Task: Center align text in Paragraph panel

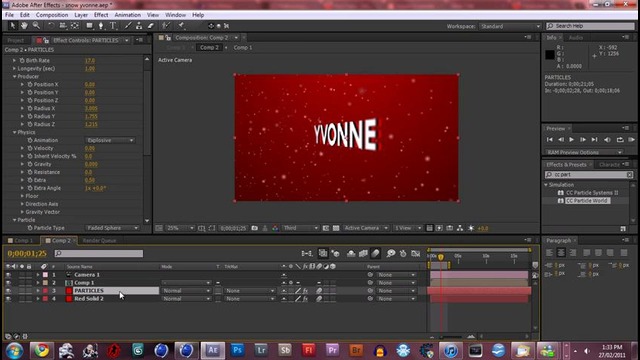Action: tap(561, 253)
